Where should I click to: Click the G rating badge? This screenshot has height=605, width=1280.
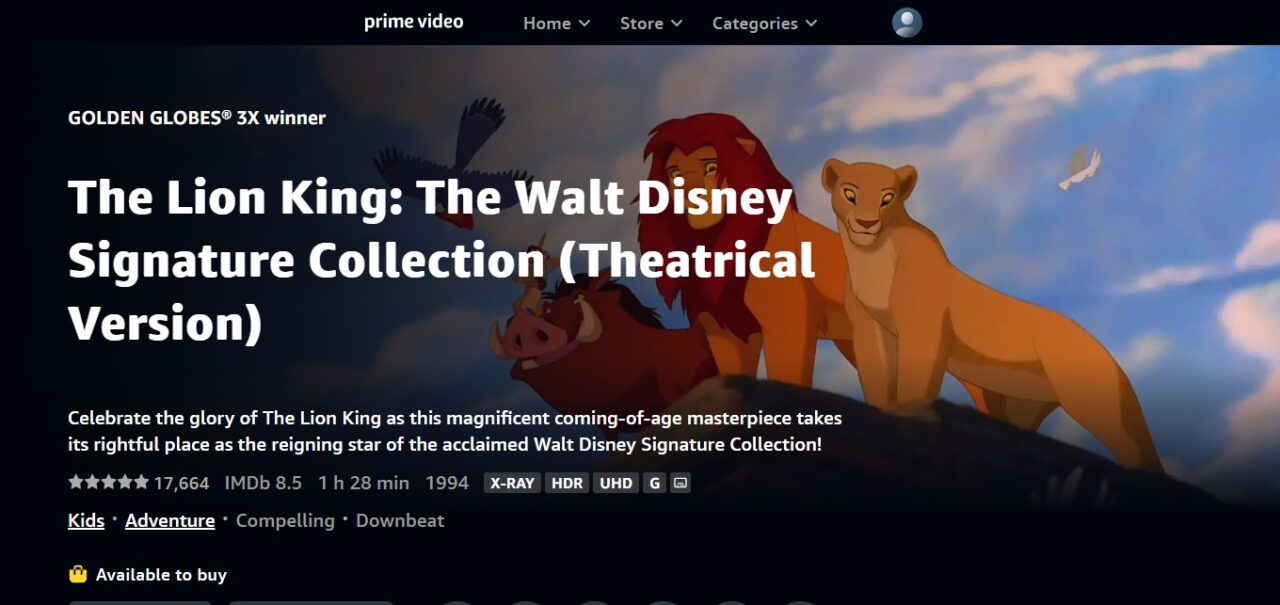pyautogui.click(x=654, y=483)
